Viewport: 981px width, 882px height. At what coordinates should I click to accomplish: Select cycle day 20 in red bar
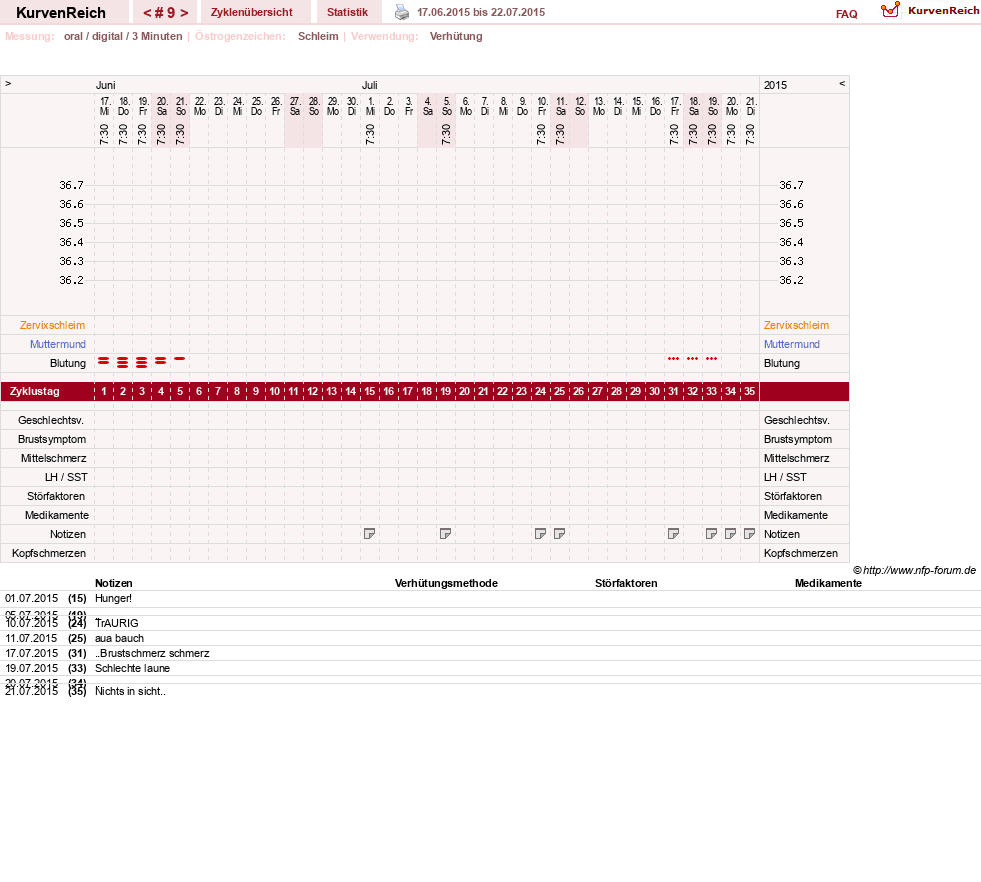click(x=464, y=392)
